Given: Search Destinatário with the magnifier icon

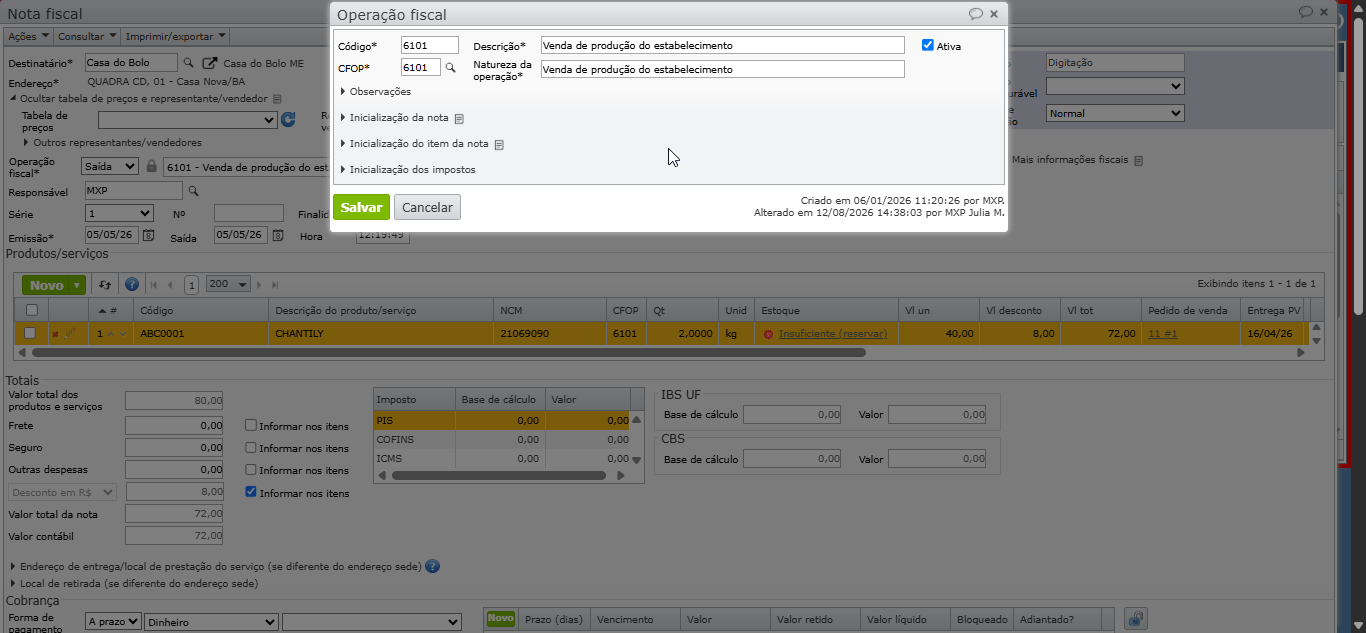Looking at the screenshot, I should click(x=188, y=63).
